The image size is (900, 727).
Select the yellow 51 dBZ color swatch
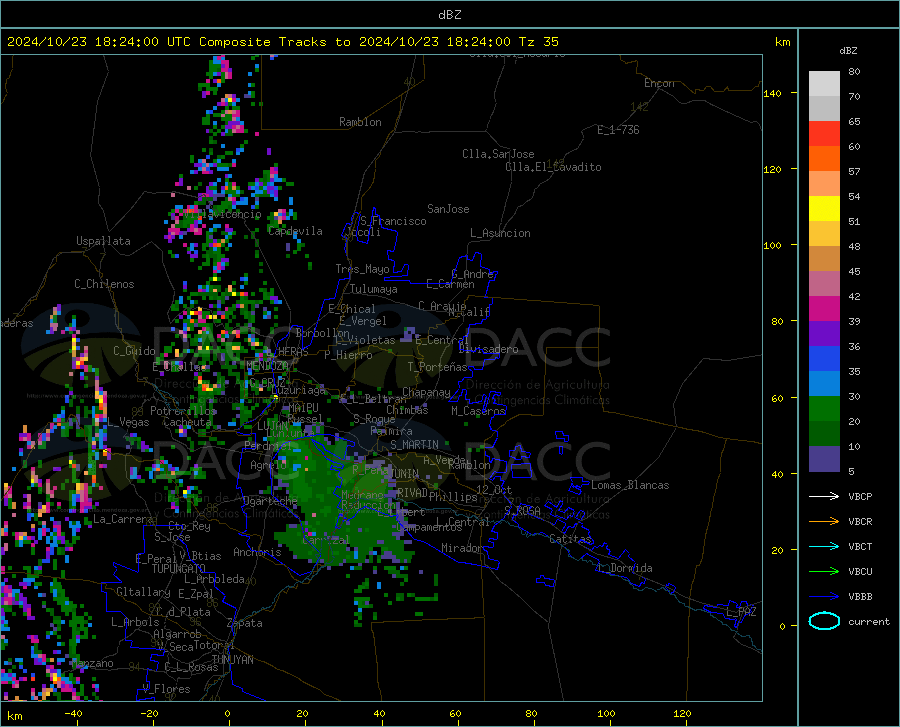(824, 209)
